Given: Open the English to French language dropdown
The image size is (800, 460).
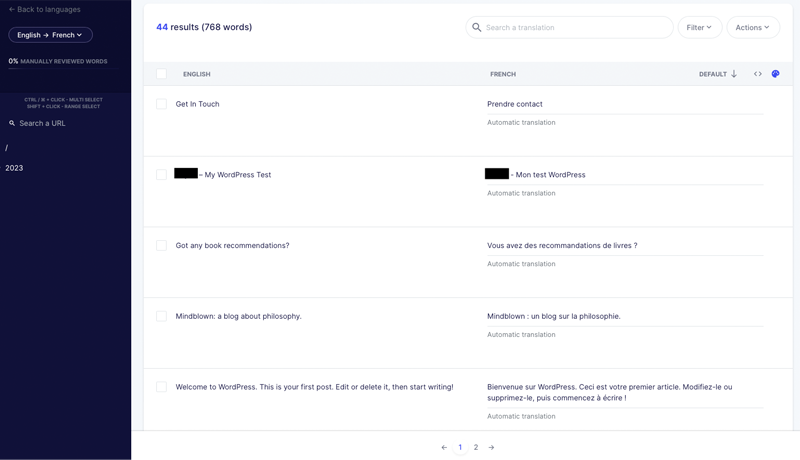Looking at the screenshot, I should (x=50, y=35).
